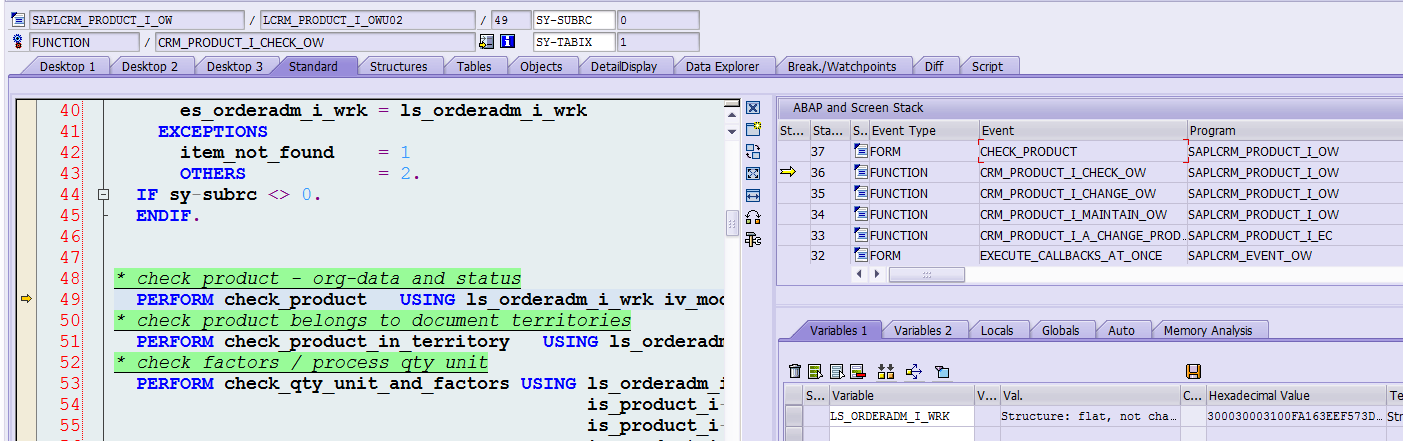Click SAPLCRM_EVENT_OW program cell
This screenshot has width=1403, height=441.
1294,256
